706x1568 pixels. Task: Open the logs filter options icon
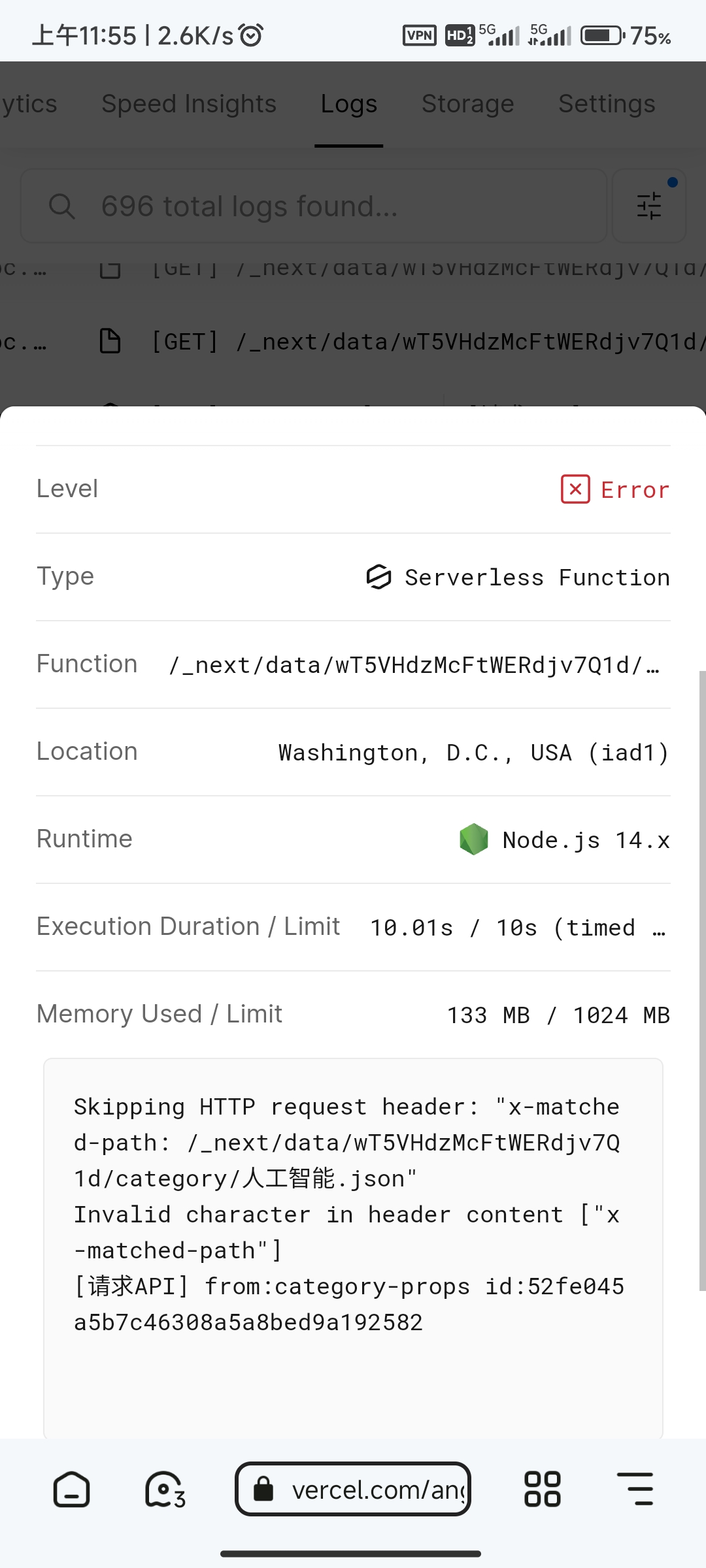pos(648,205)
